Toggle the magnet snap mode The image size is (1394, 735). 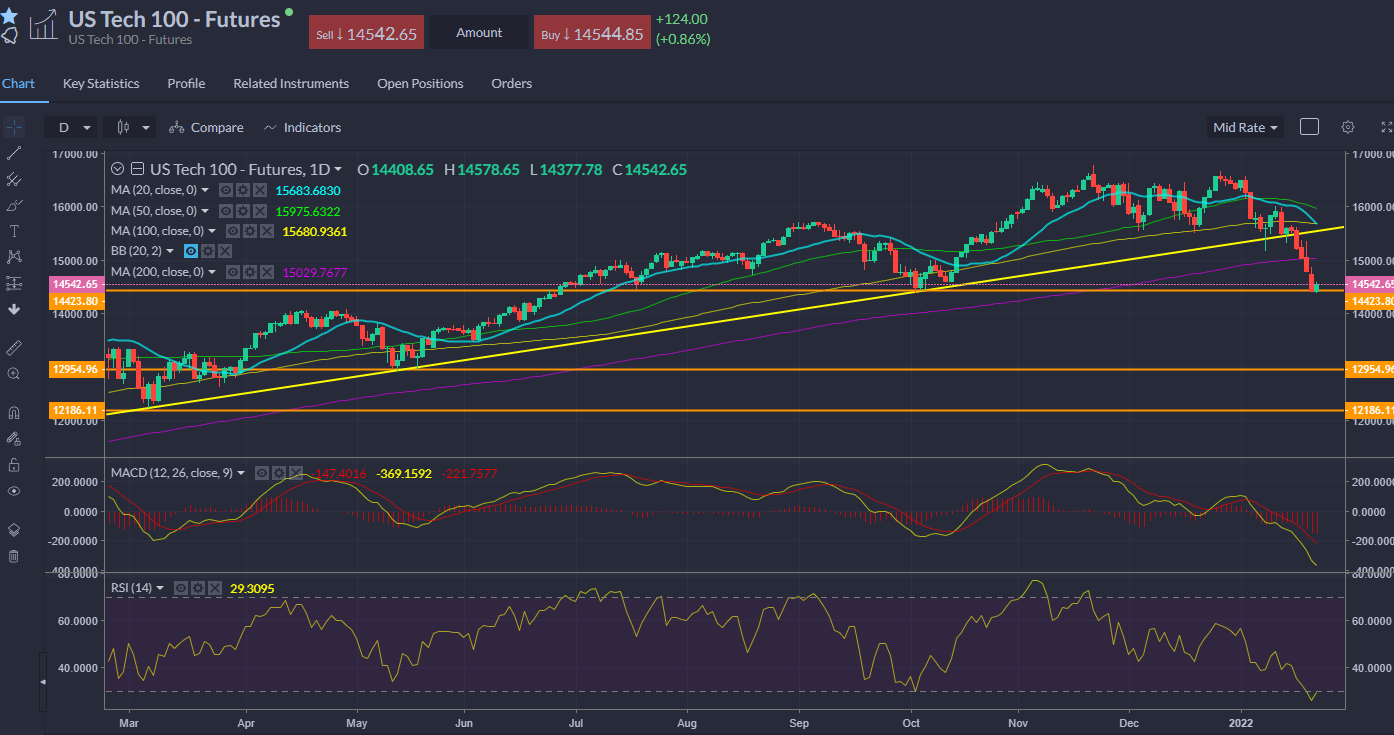coord(14,412)
